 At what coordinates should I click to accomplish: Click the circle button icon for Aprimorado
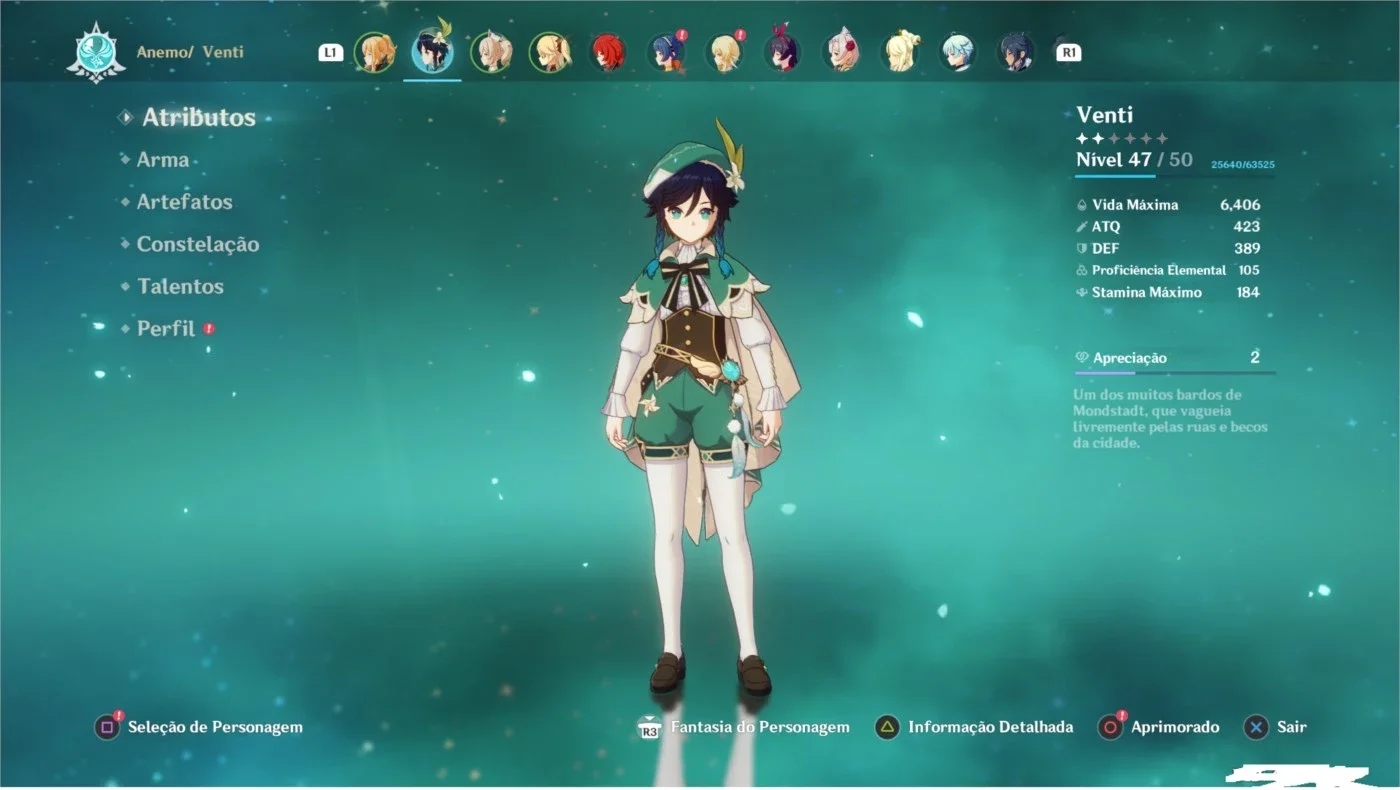click(x=1110, y=727)
